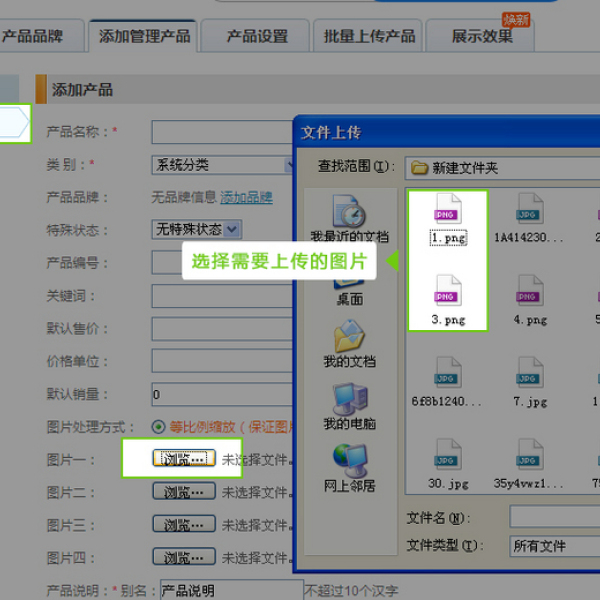
Task: Click 浏览 button for 图片二
Action: tap(184, 491)
